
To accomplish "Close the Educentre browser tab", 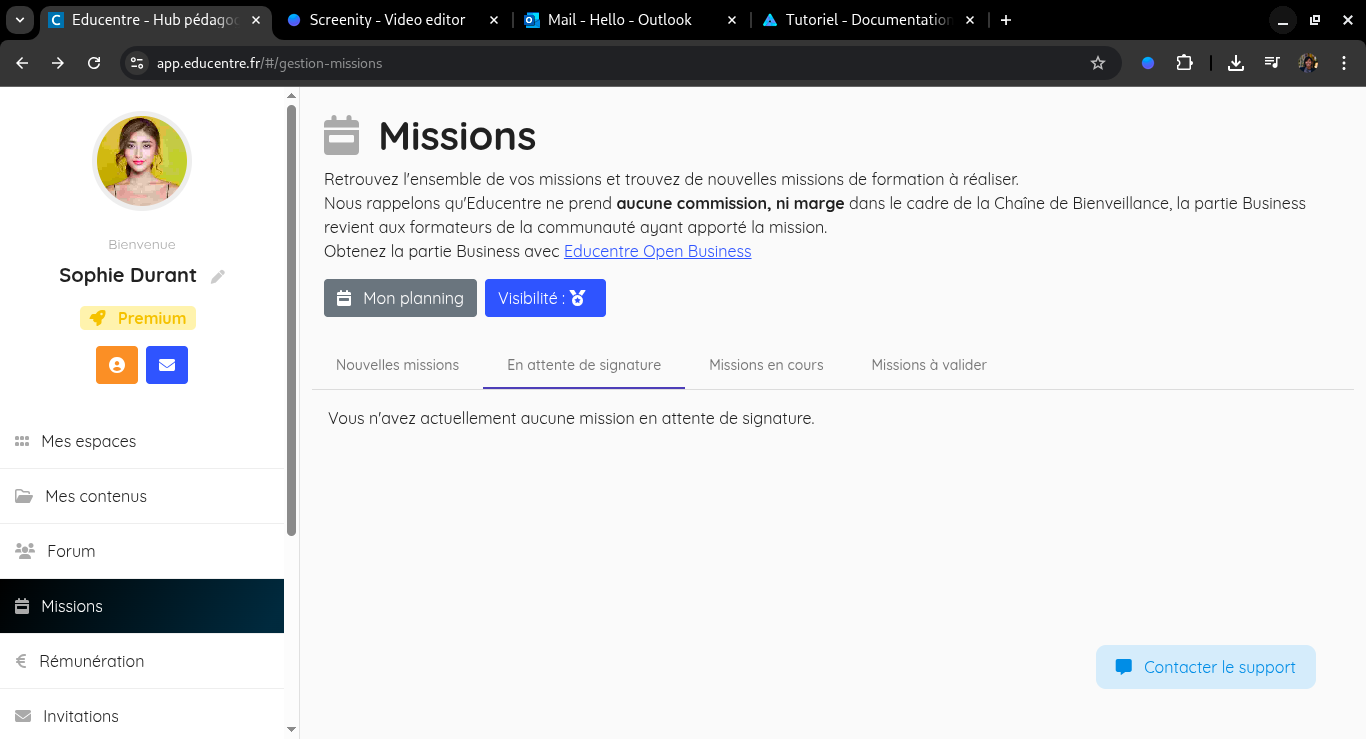I will click(x=256, y=20).
